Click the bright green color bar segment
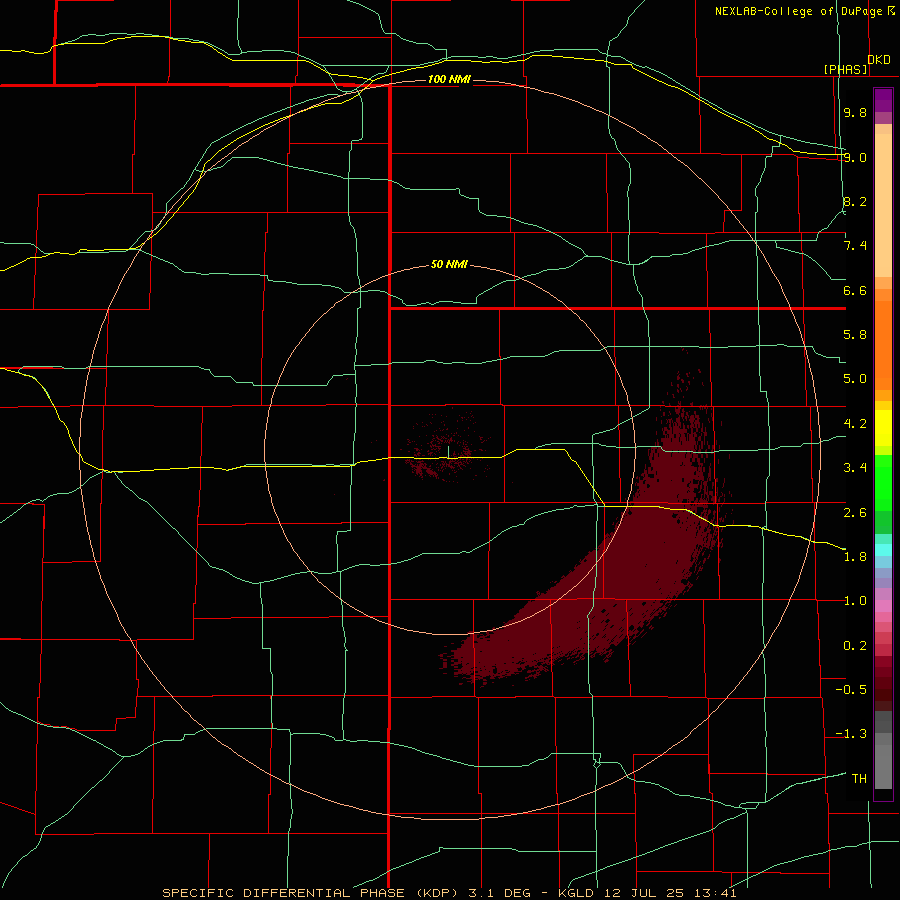 883,483
